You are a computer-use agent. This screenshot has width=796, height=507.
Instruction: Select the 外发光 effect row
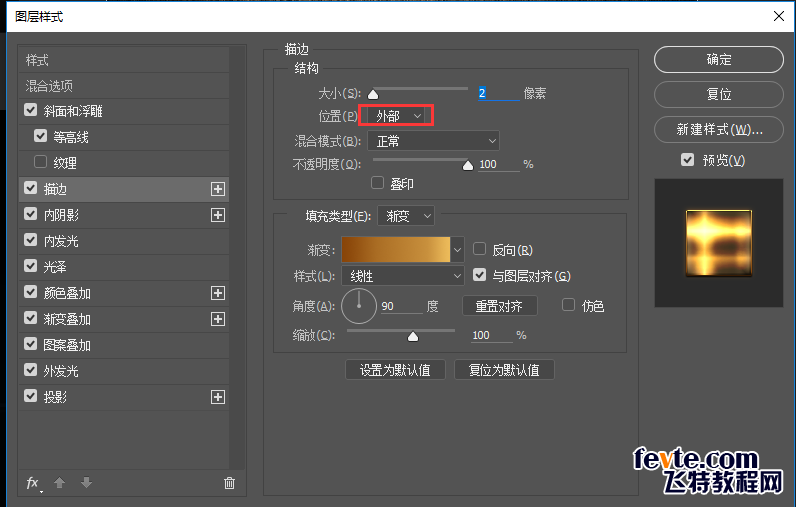click(x=124, y=371)
